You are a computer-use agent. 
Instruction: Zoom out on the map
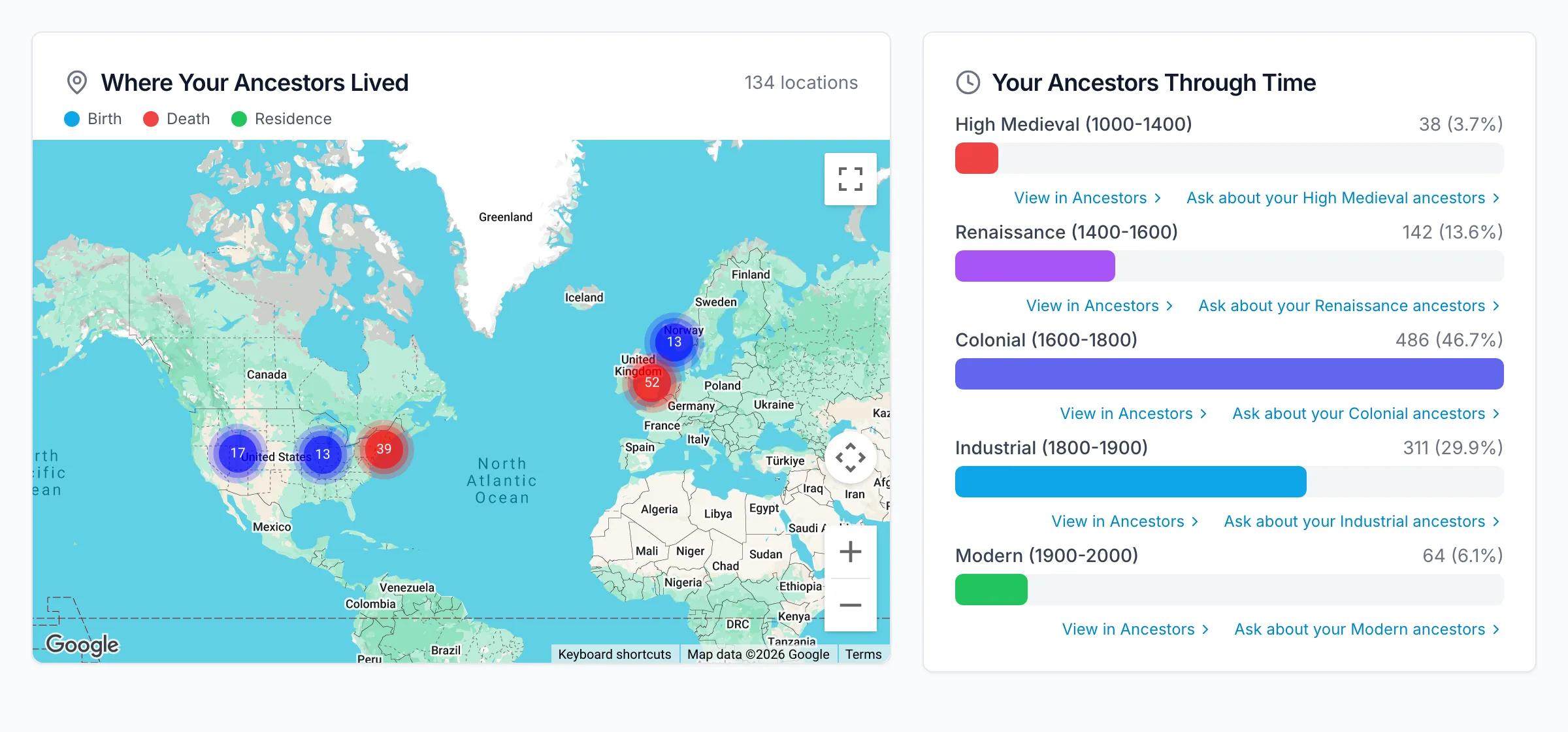850,605
